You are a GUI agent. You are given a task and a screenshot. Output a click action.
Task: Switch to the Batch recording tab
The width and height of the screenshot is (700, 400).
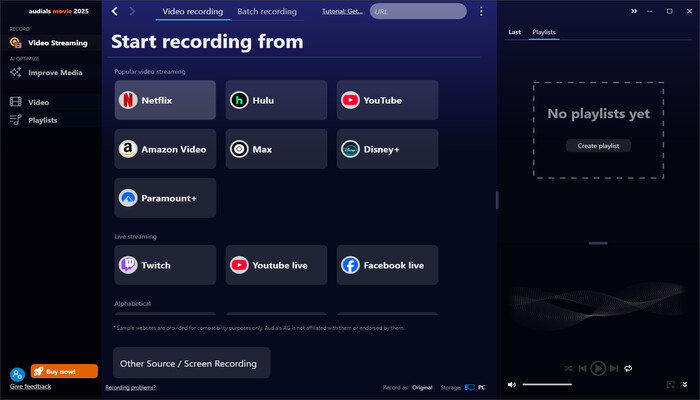[x=267, y=12]
